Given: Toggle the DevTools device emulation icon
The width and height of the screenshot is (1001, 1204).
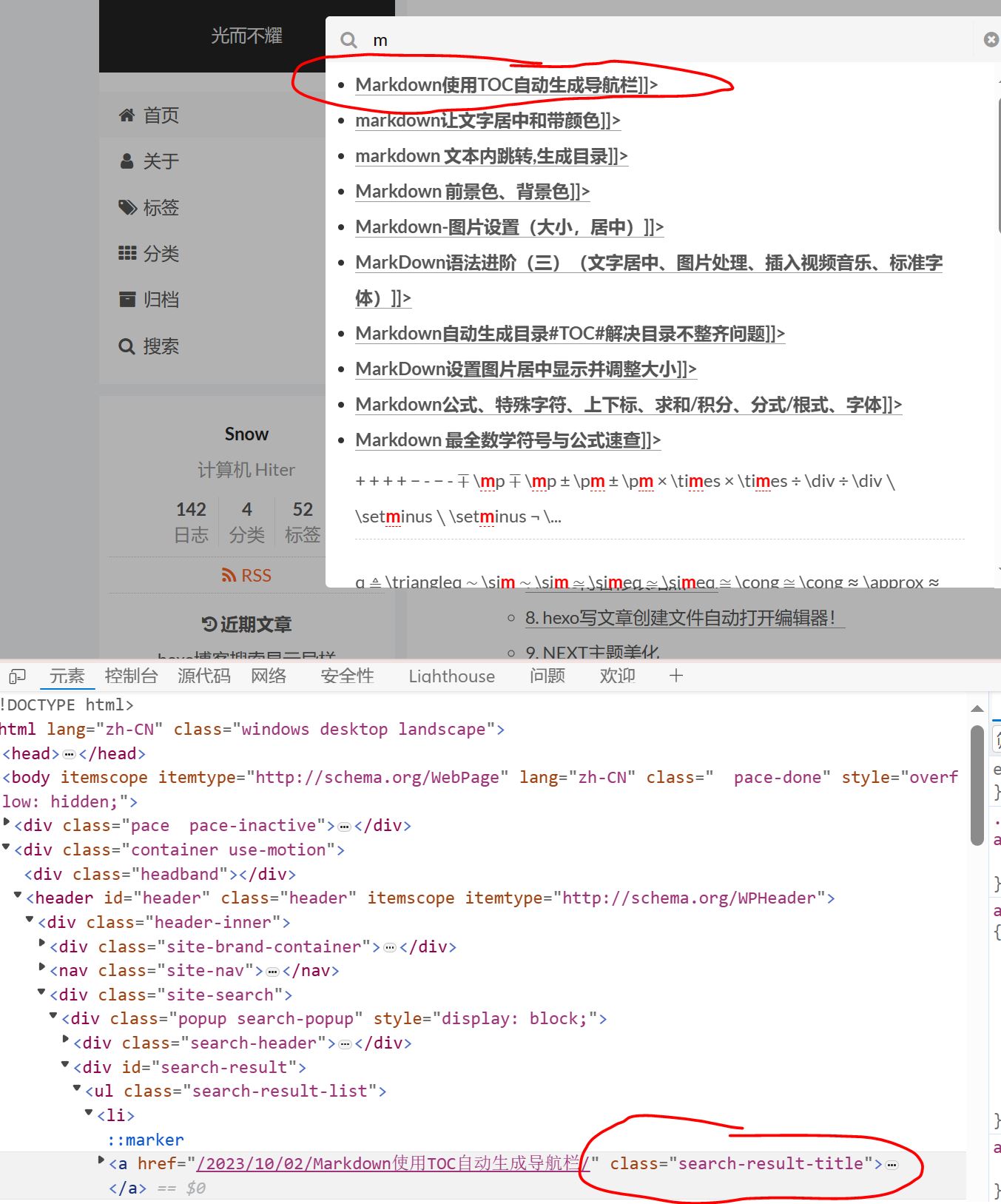Looking at the screenshot, I should (x=17, y=676).
